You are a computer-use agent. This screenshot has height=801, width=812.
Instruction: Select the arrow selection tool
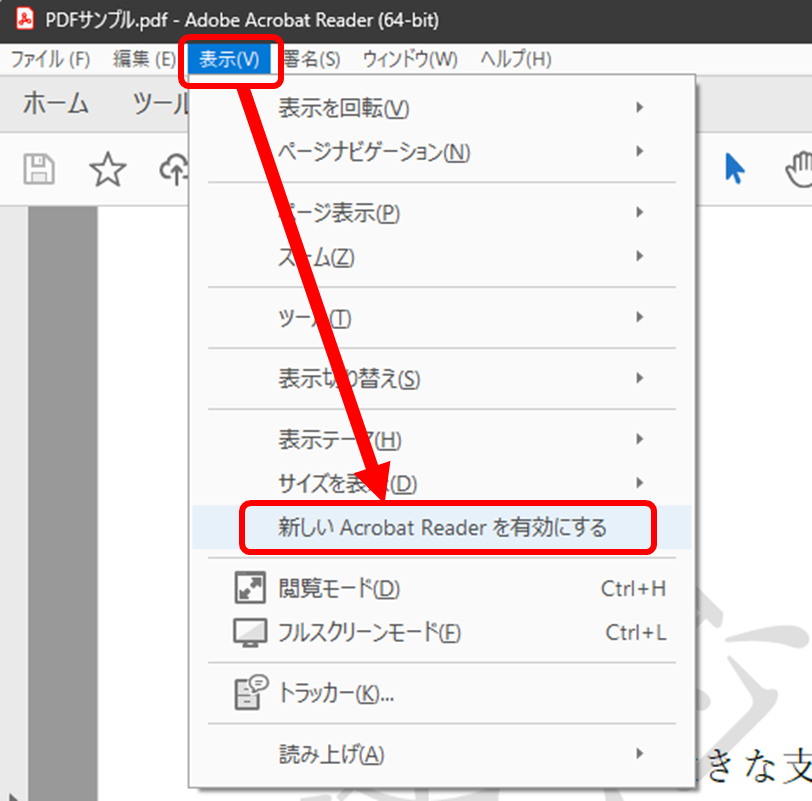pyautogui.click(x=735, y=168)
